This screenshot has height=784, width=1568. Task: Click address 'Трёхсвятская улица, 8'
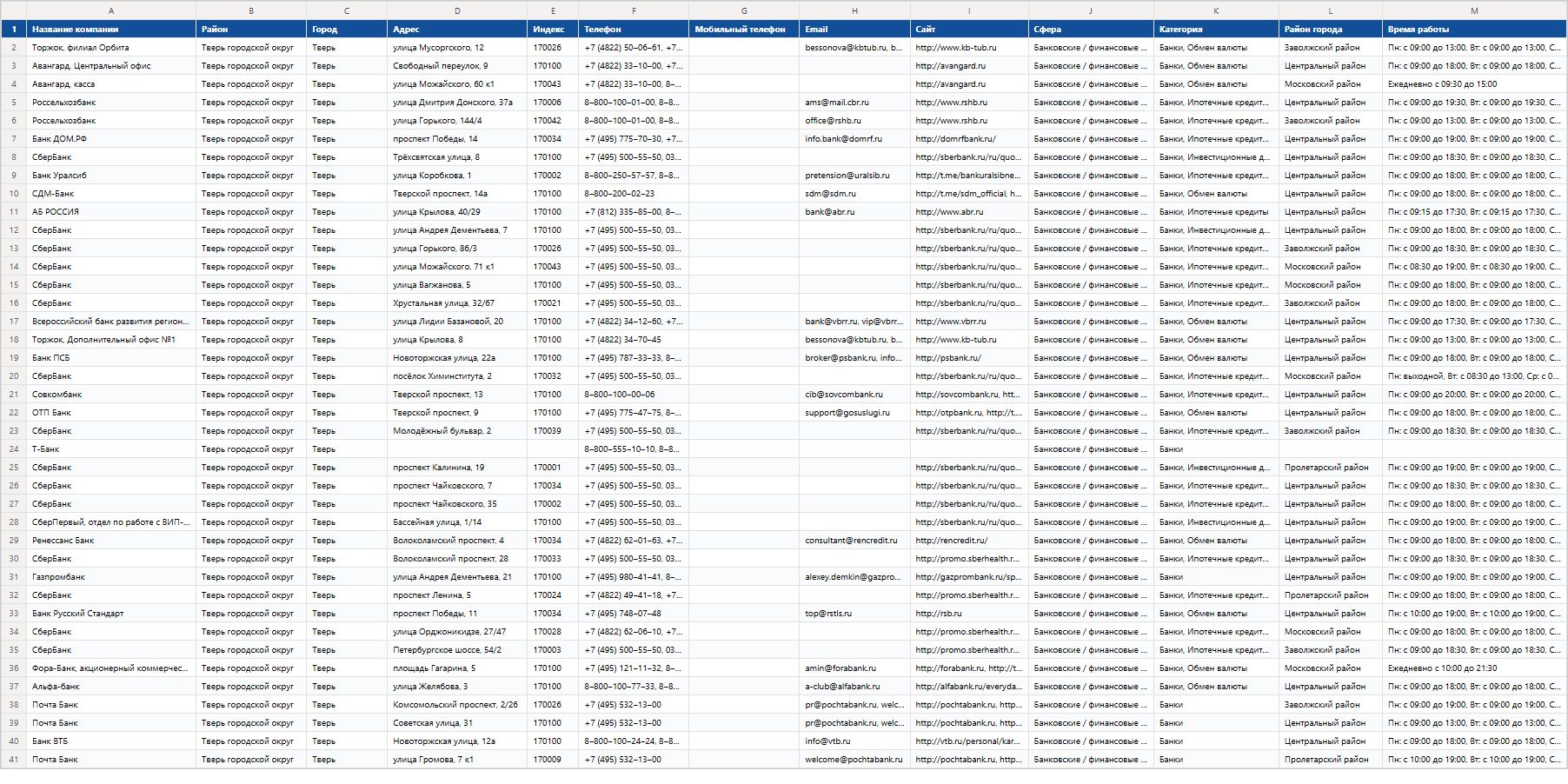pos(457,157)
